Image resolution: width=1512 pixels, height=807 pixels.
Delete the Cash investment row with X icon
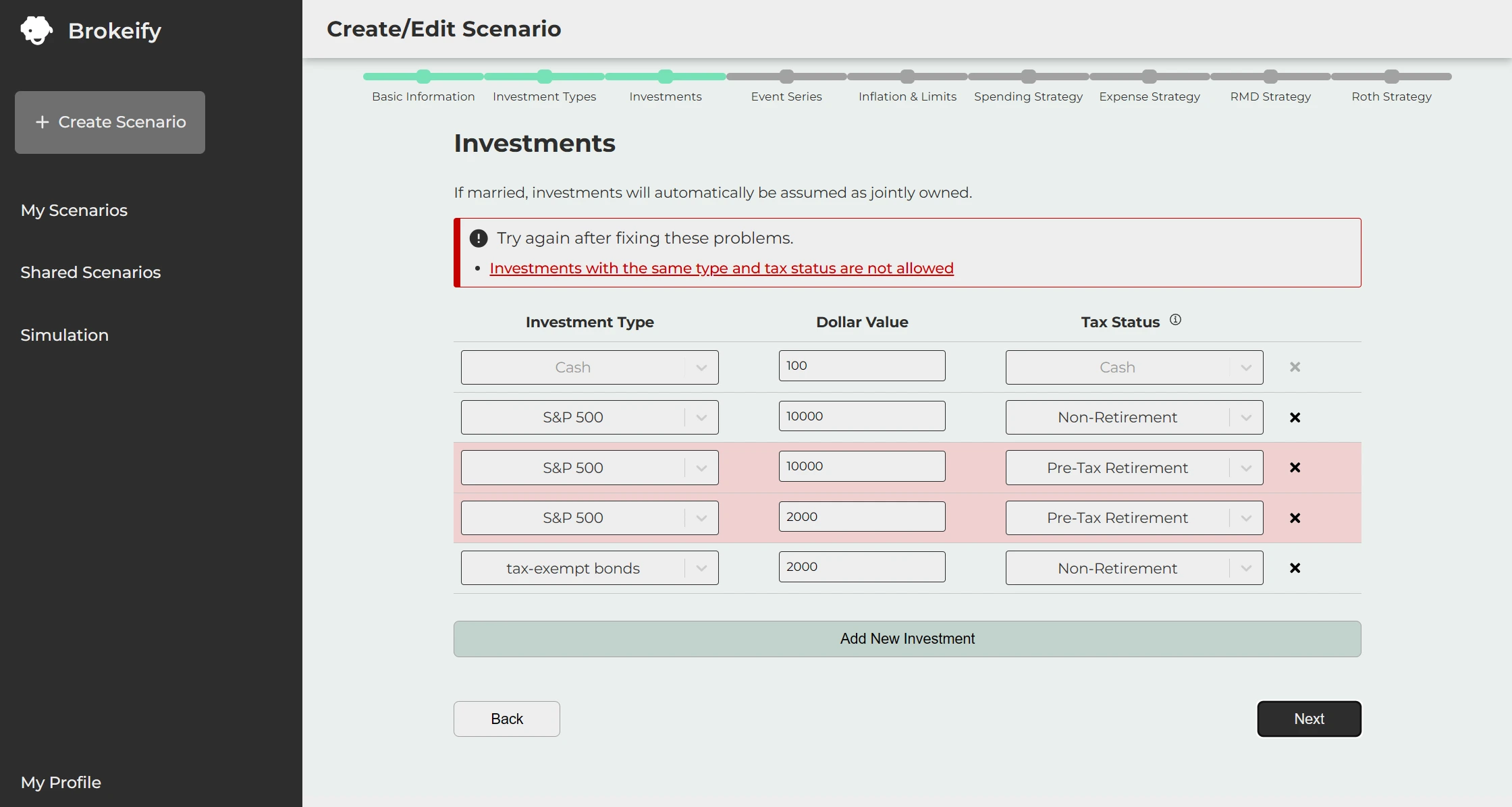[x=1295, y=367]
